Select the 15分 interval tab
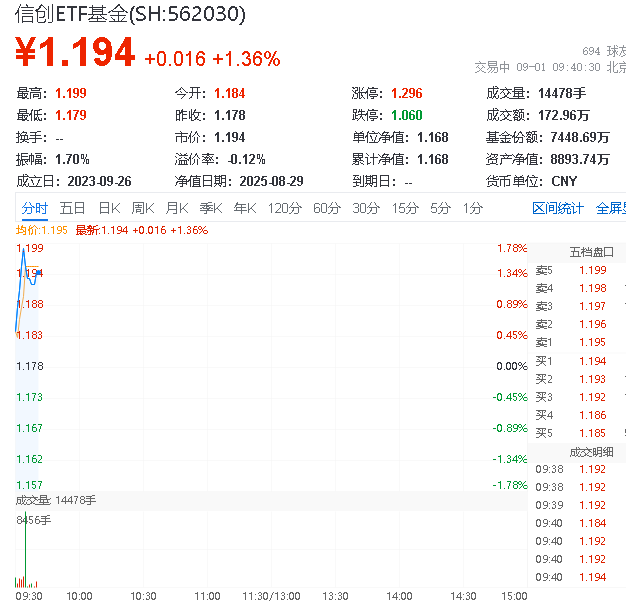This screenshot has width=626, height=615. [405, 208]
